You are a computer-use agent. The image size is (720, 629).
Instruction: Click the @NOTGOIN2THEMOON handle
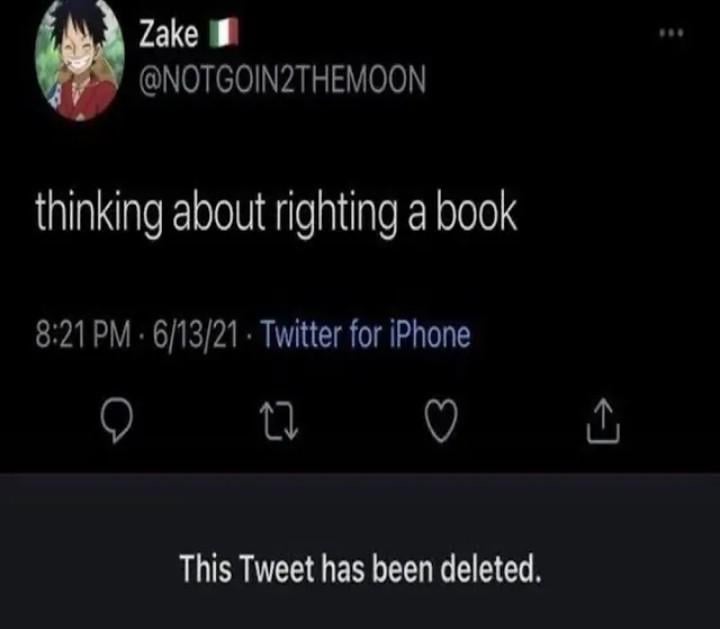pos(282,80)
